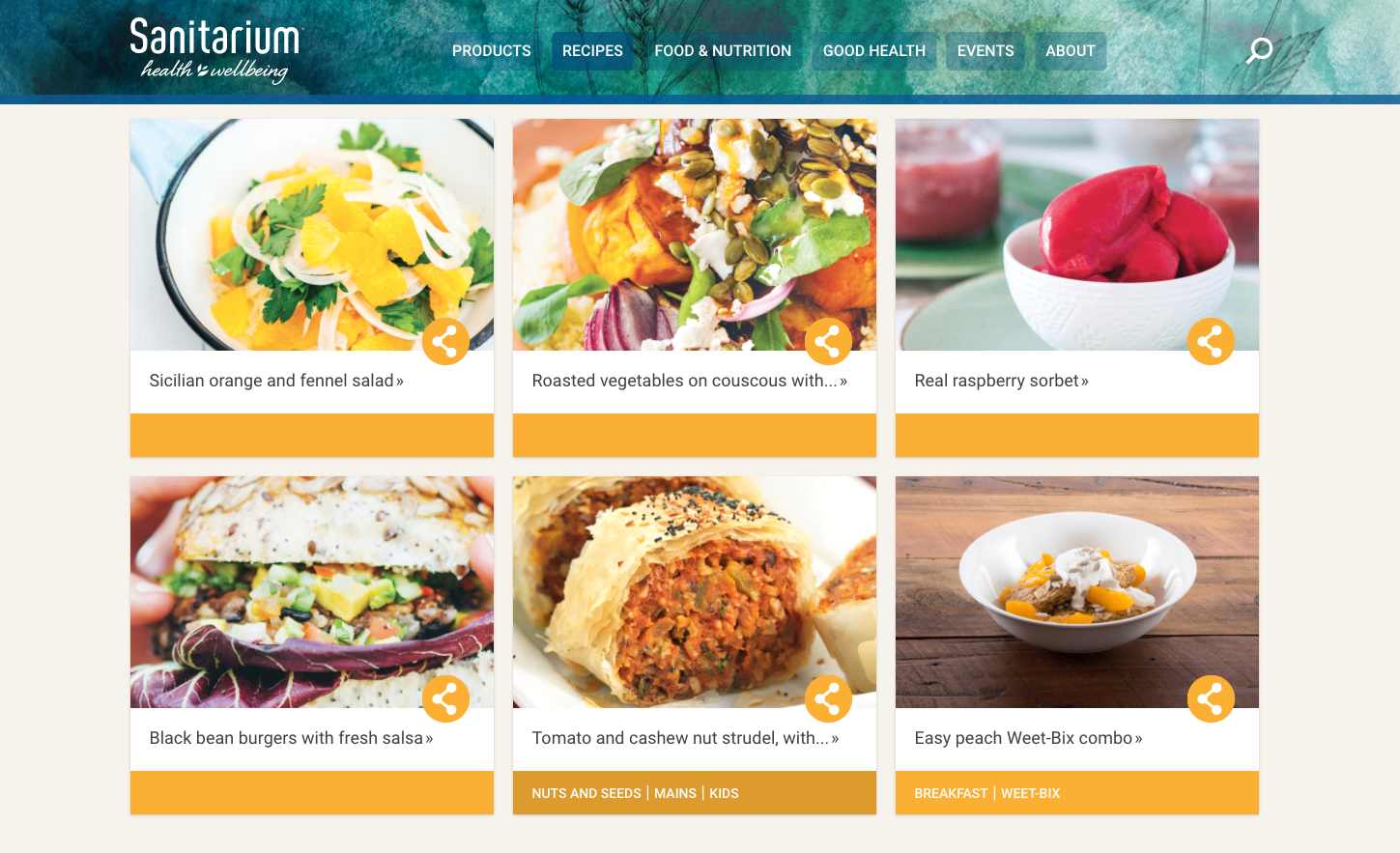Screen dimensions: 1400x853
Task: Open the About menu item
Action: [1071, 51]
